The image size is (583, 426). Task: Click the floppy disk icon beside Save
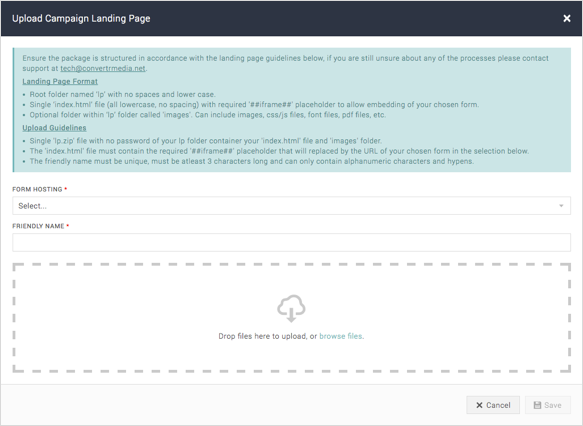tap(537, 405)
